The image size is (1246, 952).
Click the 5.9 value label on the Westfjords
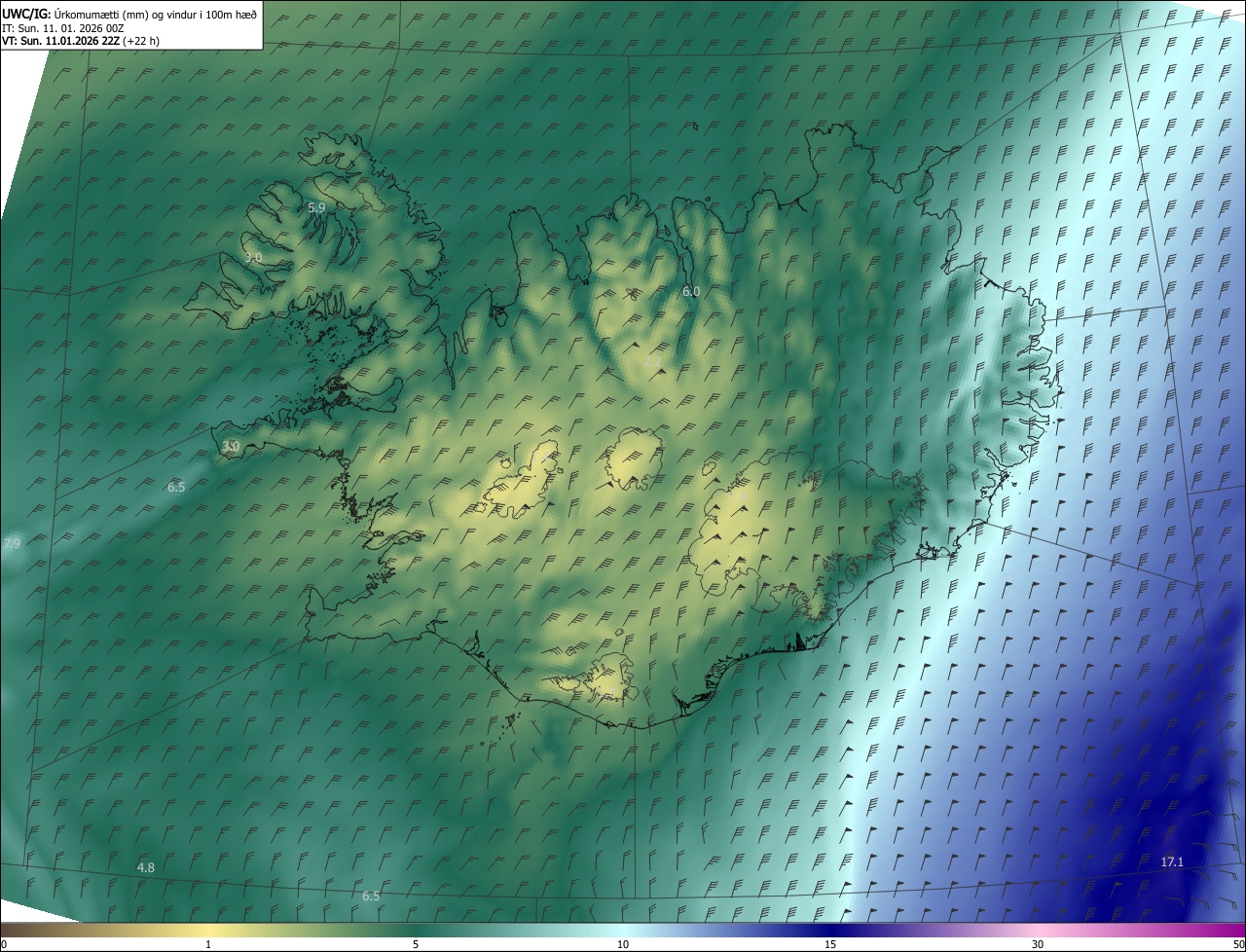316,207
